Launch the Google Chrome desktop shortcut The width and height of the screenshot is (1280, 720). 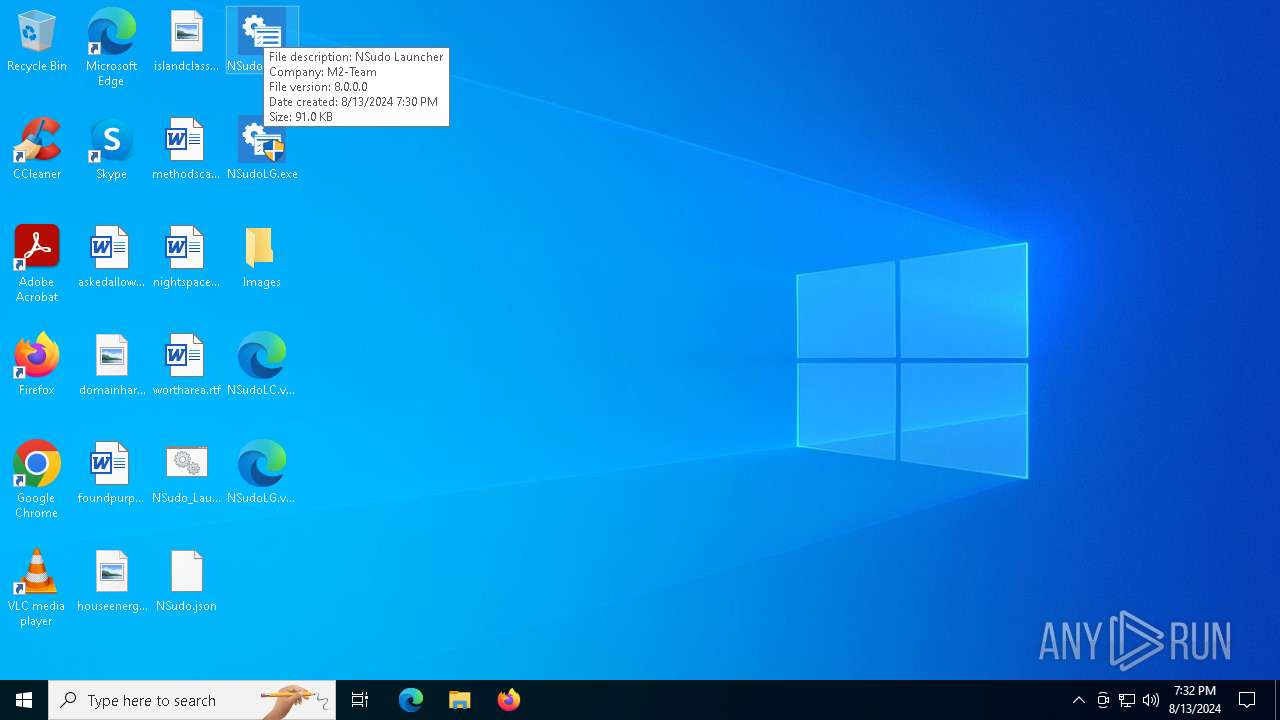point(37,480)
